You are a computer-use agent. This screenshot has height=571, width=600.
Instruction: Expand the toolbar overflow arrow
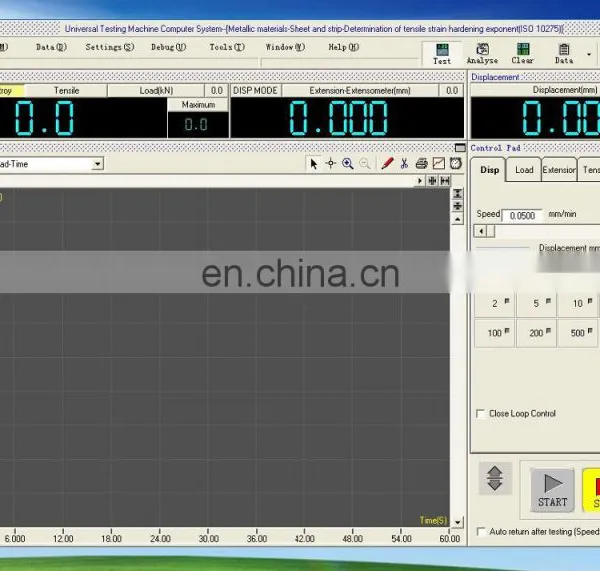pyautogui.click(x=589, y=54)
